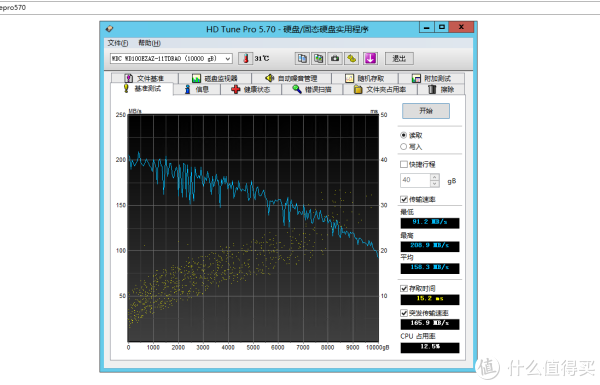Click the copy screenshot to clipboard icon
This screenshot has width=600, height=385.
(x=318, y=59)
